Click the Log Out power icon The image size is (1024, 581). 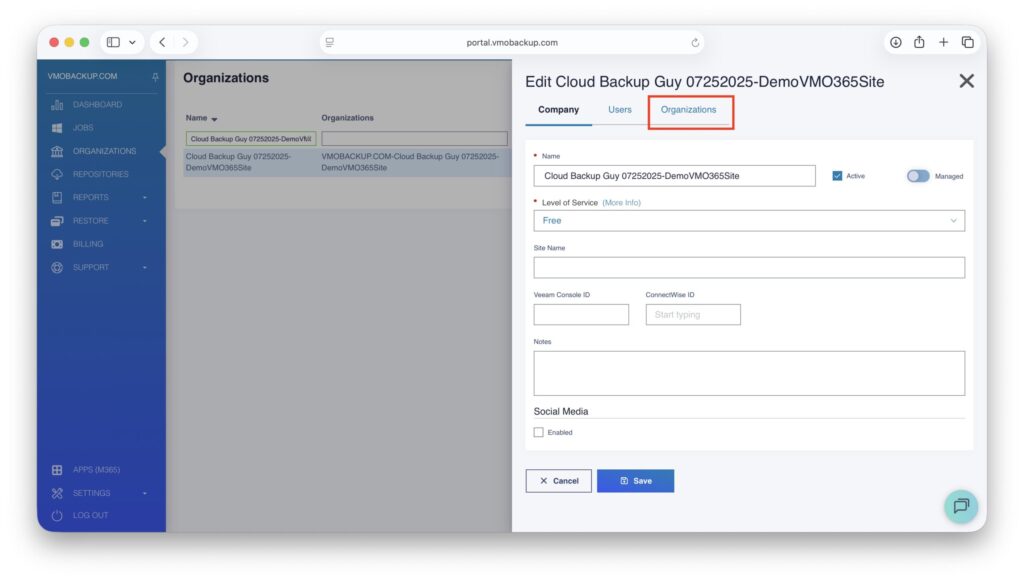tap(57, 516)
